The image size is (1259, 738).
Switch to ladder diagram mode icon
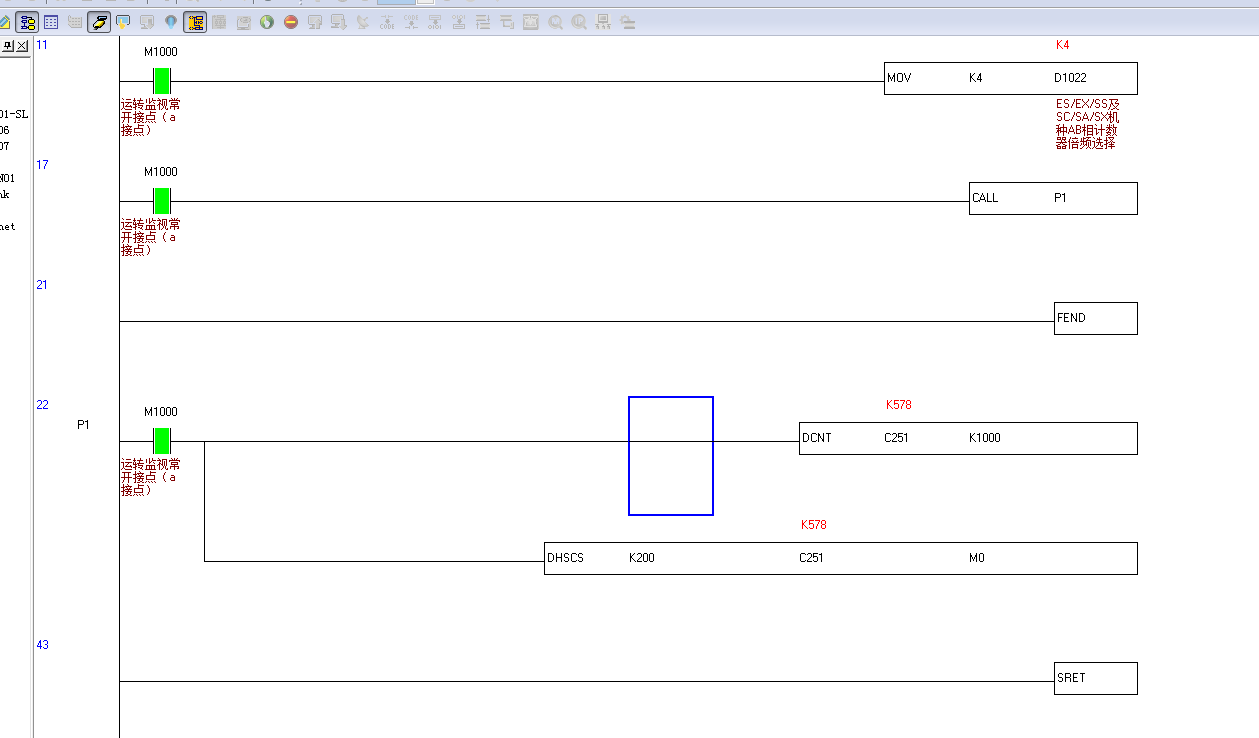pyautogui.click(x=27, y=21)
